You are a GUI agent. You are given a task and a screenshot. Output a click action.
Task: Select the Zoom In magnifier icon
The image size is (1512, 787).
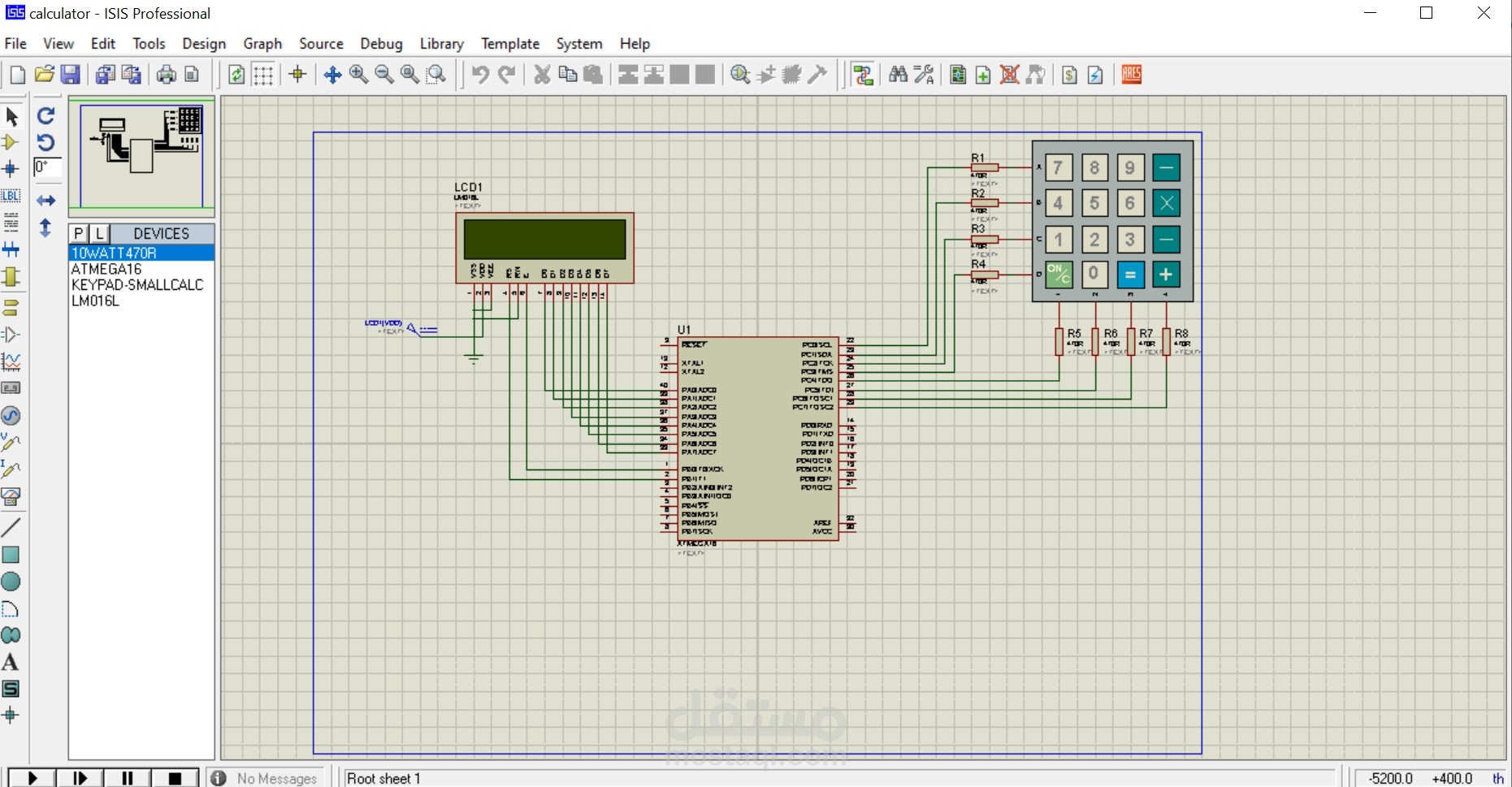pyautogui.click(x=358, y=75)
